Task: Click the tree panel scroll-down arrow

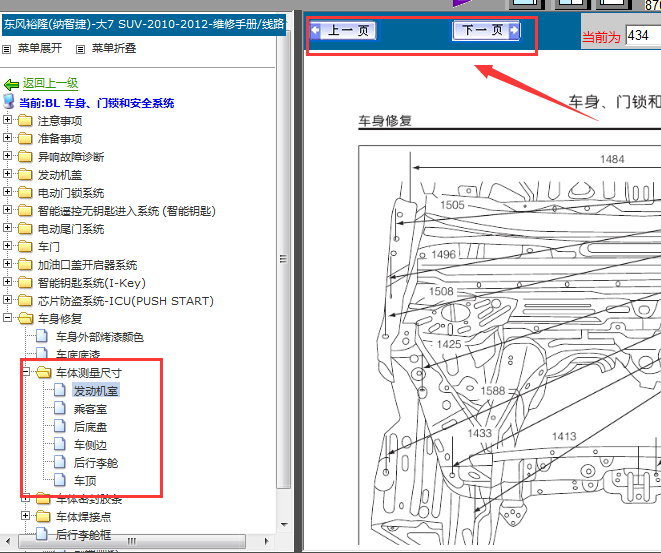Action: (284, 525)
